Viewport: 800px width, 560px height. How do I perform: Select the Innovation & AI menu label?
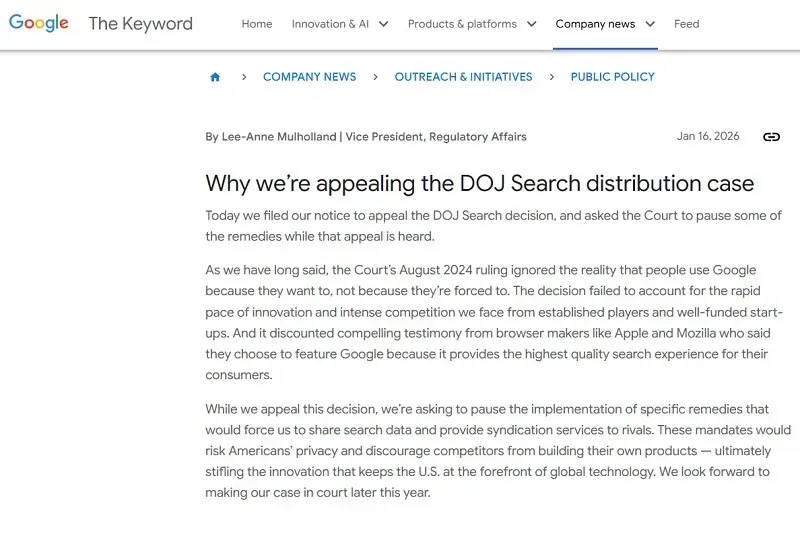[x=330, y=24]
